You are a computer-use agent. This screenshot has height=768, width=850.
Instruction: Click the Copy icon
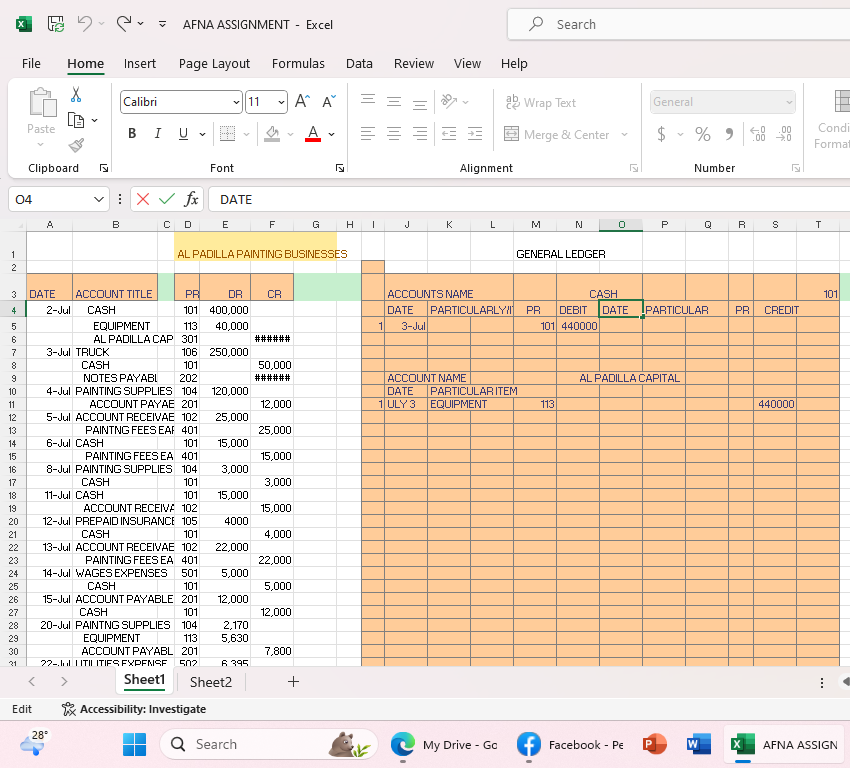pos(76,120)
